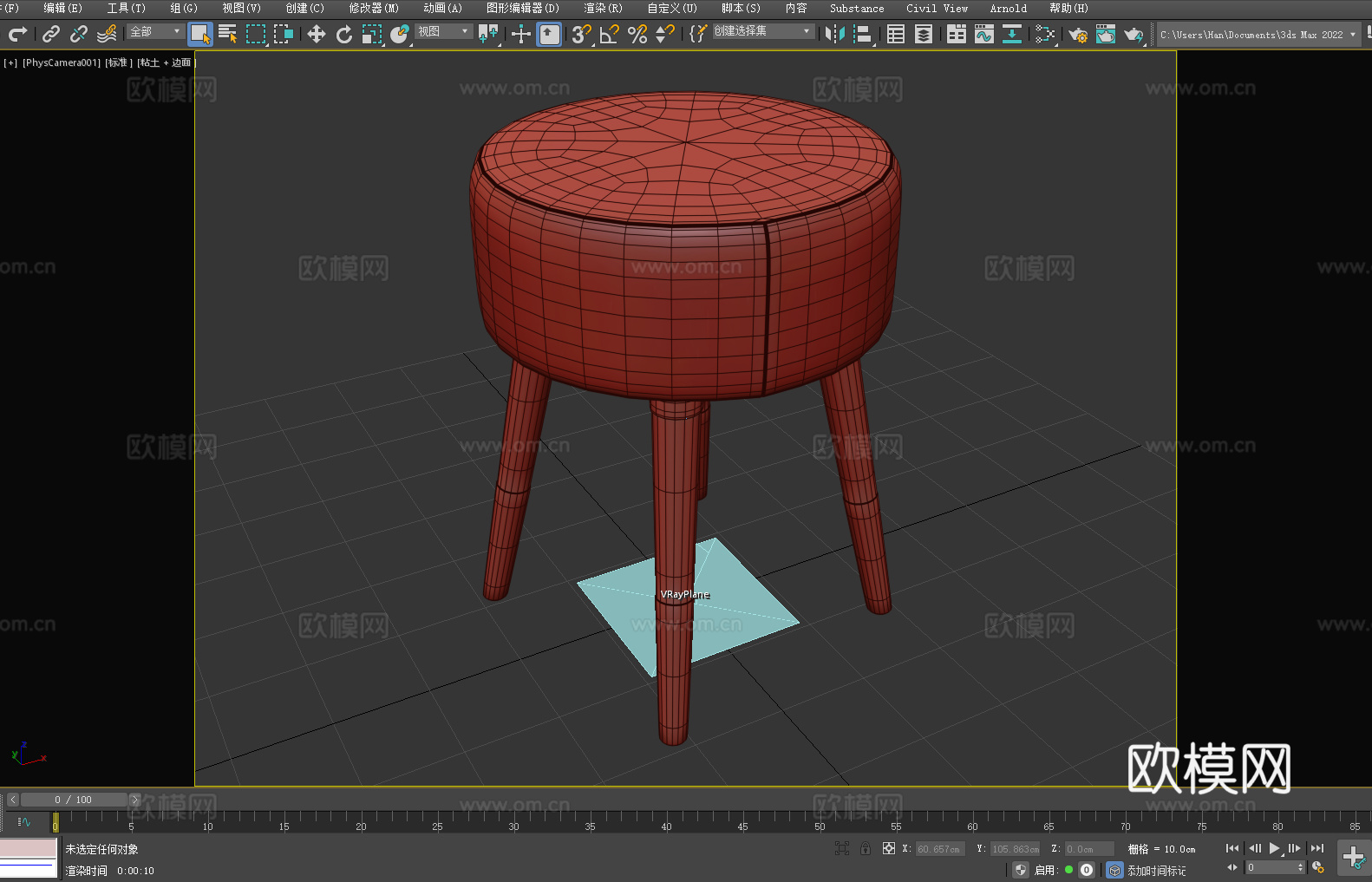This screenshot has height=882, width=1372.
Task: Click the Unlink Selection icon
Action: tap(79, 34)
